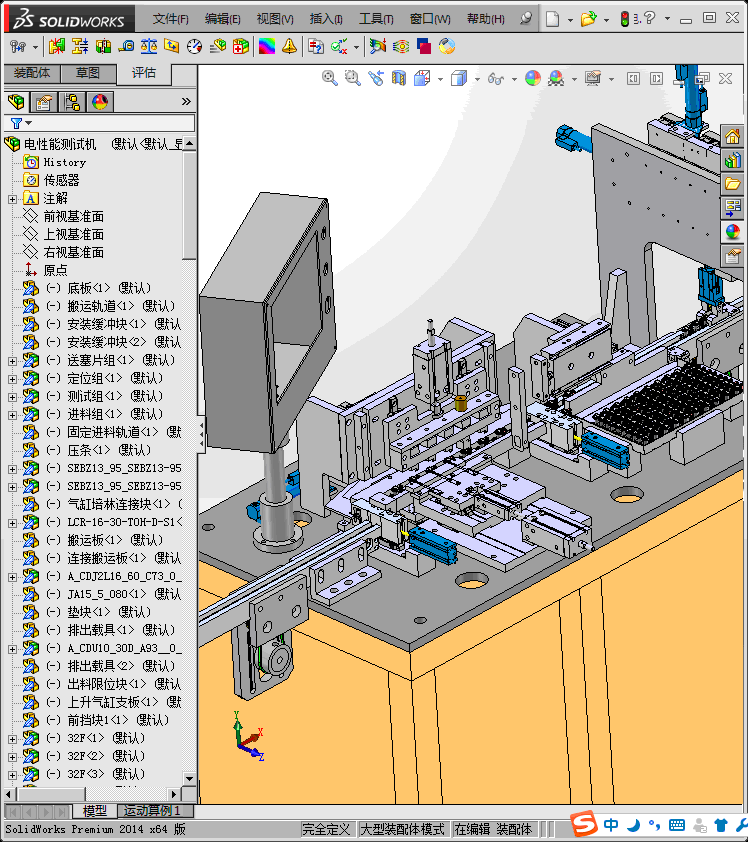The height and width of the screenshot is (842, 748).
Task: Toggle Sogou full/half-width moon icon
Action: point(634,825)
